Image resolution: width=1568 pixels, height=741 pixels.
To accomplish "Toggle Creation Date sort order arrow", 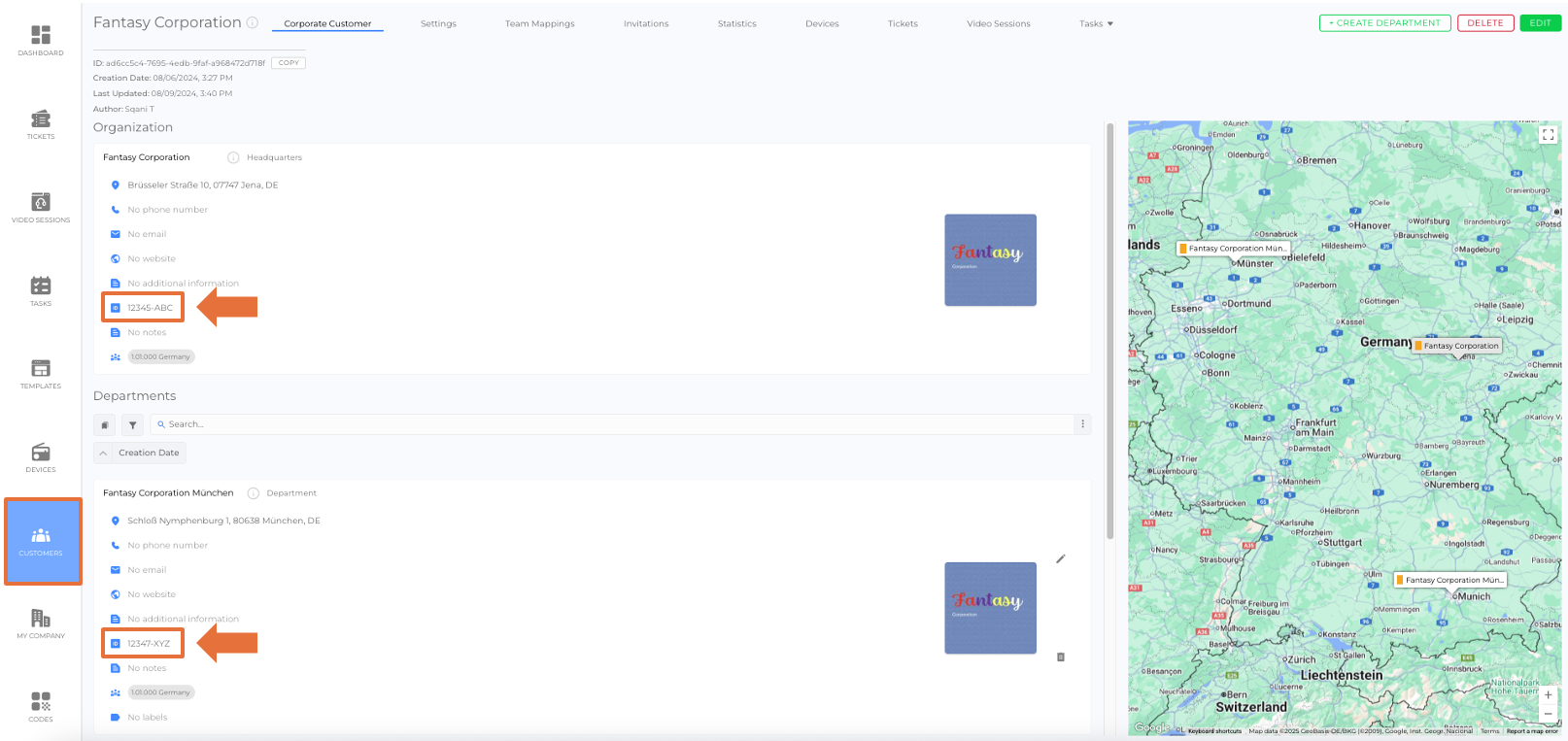I will click(104, 454).
